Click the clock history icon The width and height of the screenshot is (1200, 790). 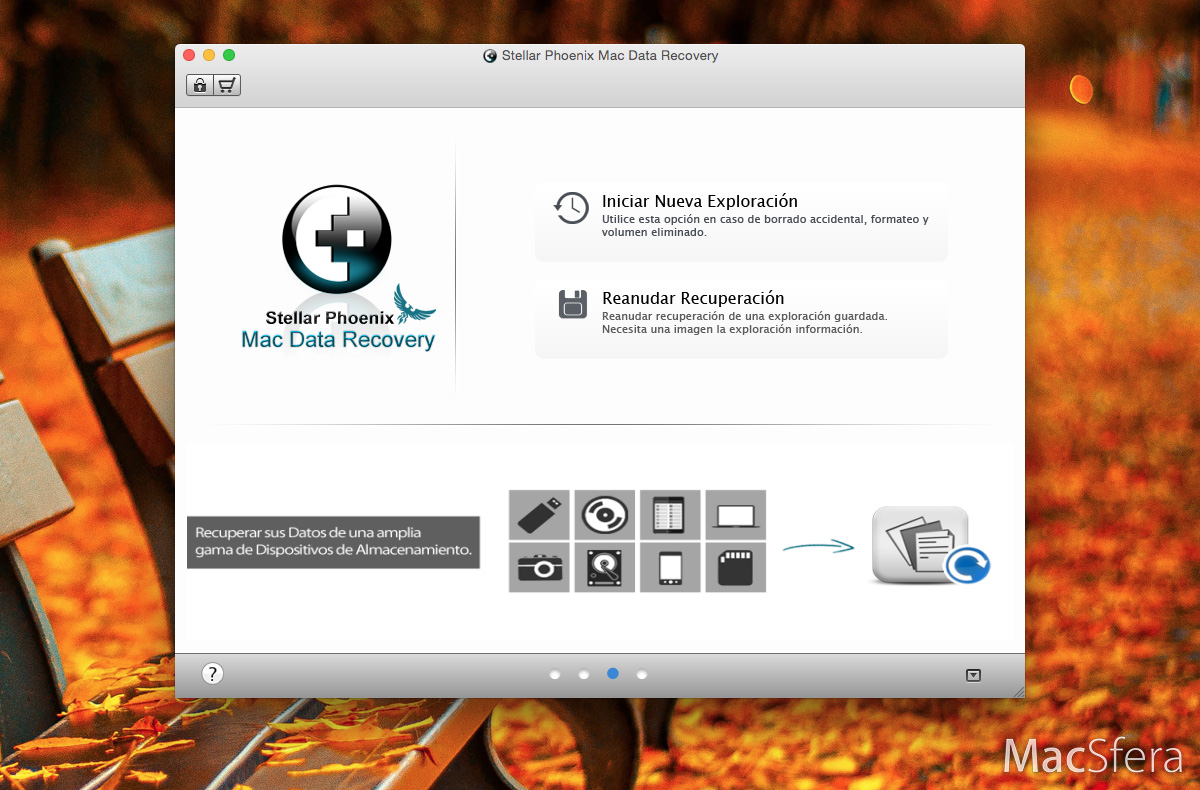(x=572, y=207)
